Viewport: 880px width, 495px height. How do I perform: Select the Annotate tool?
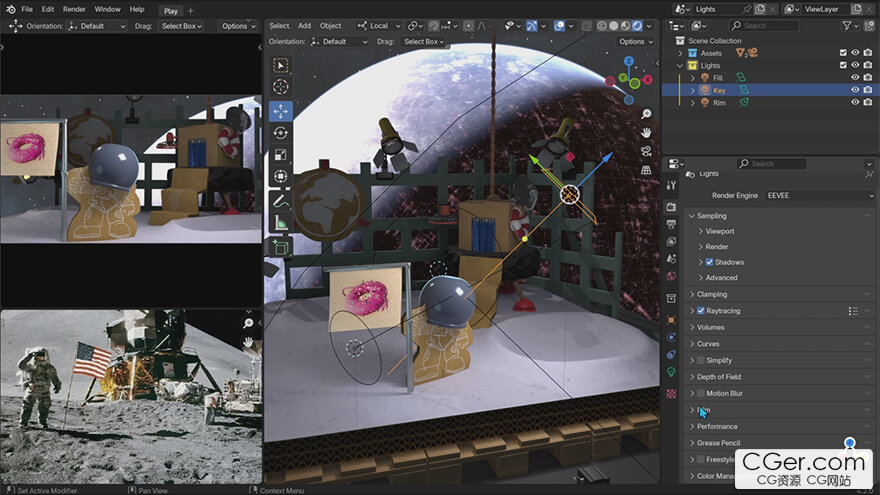(x=281, y=201)
